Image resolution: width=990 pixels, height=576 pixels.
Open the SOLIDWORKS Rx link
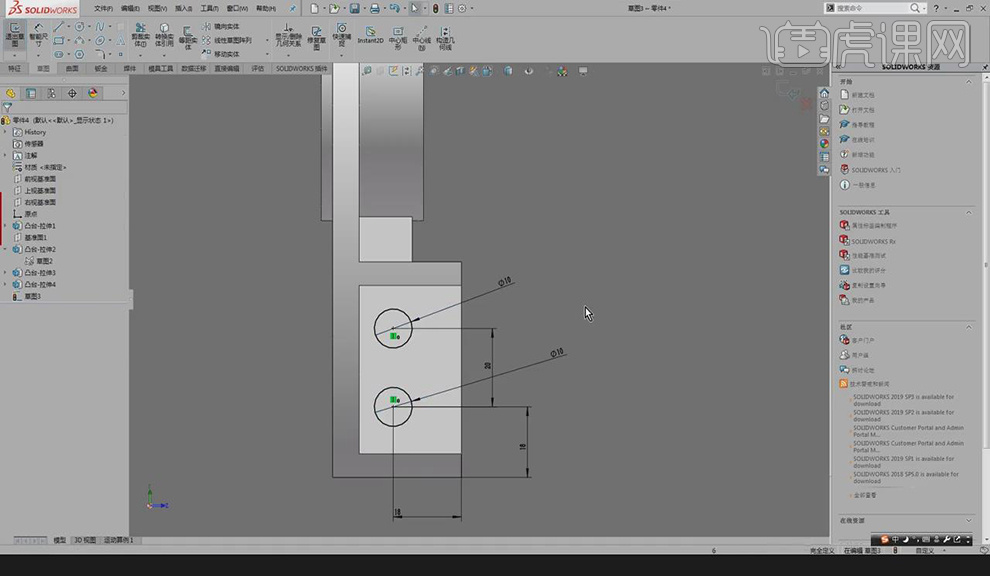click(x=872, y=241)
